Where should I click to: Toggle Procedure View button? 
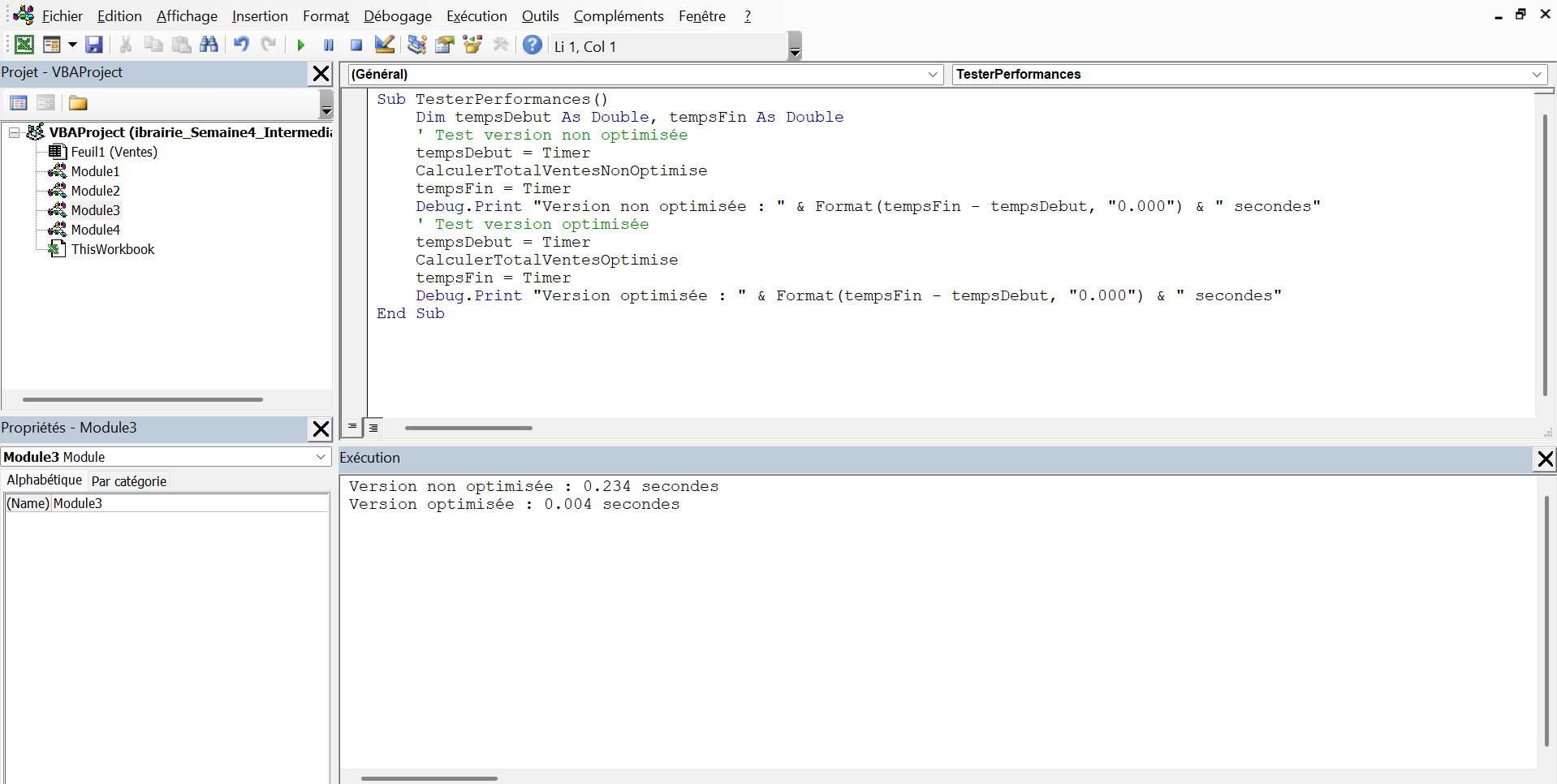pos(352,427)
